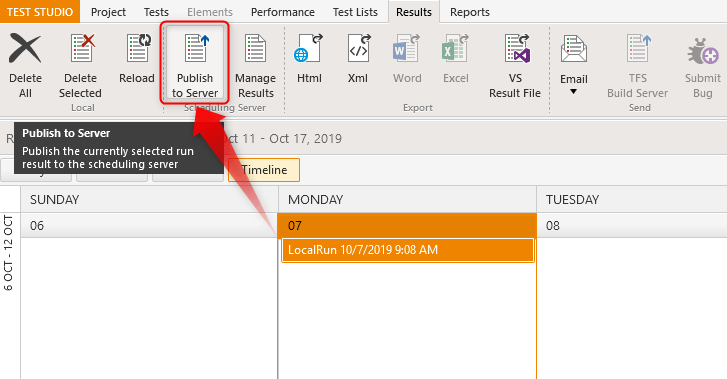Switch to the Reports tab

(470, 12)
